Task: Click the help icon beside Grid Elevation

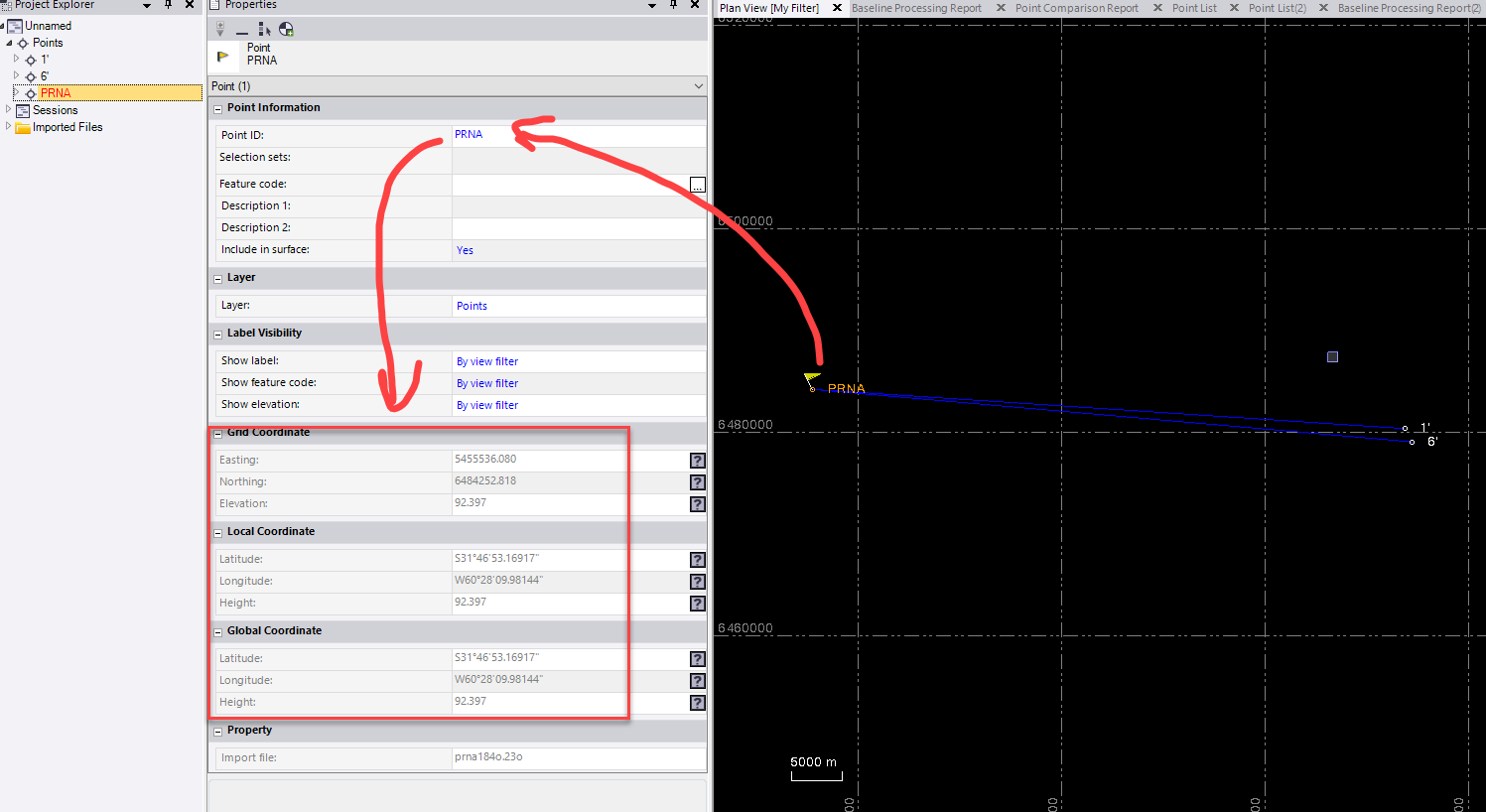Action: [698, 504]
